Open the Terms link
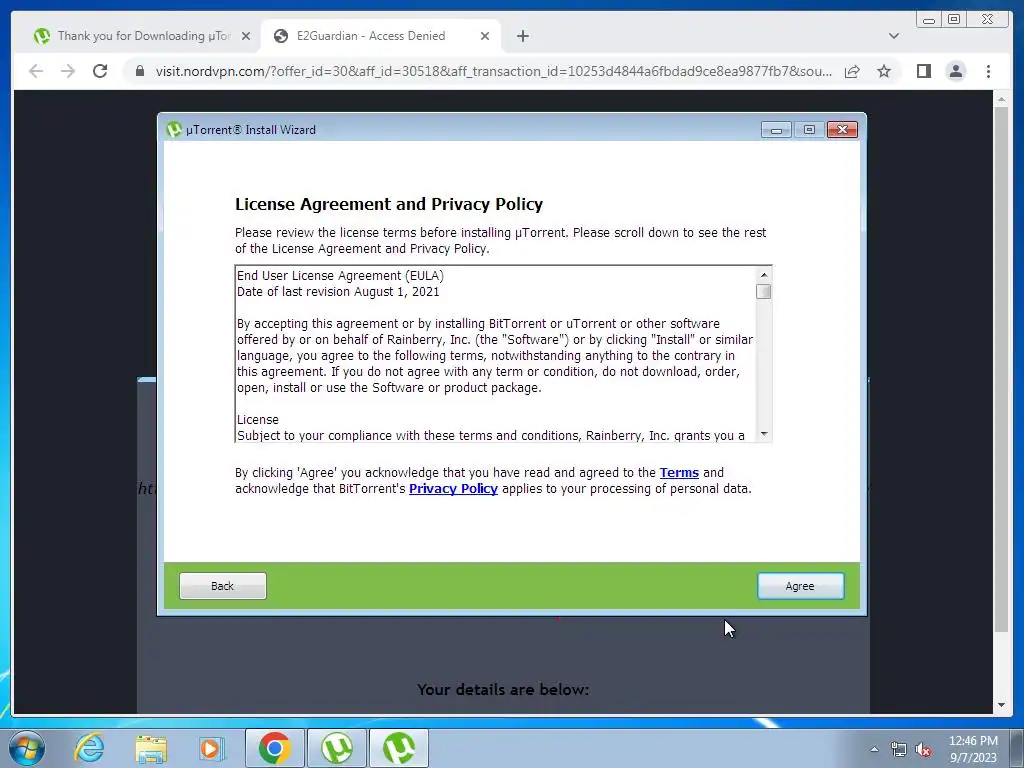 click(x=679, y=473)
